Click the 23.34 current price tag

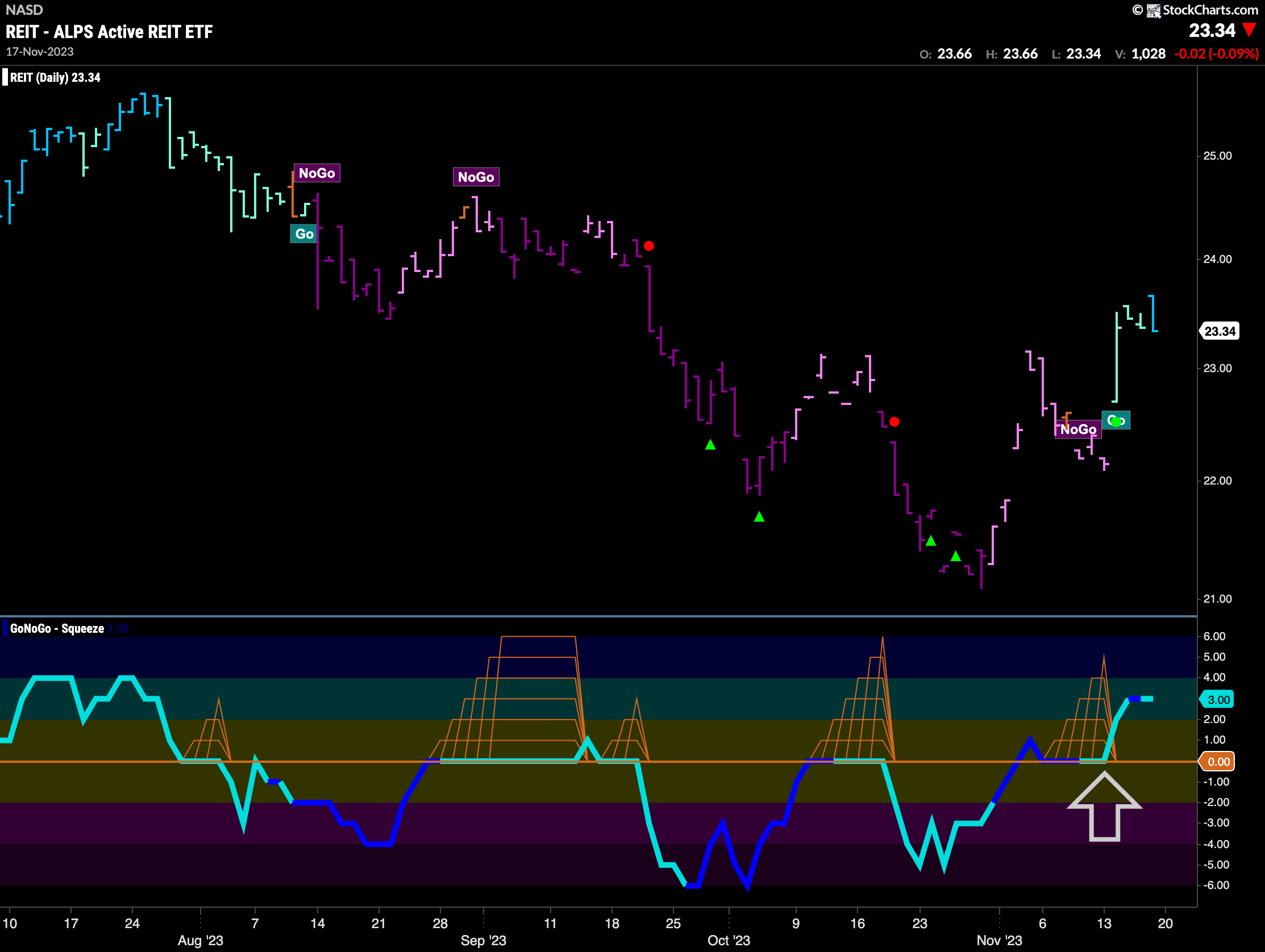[x=1219, y=332]
